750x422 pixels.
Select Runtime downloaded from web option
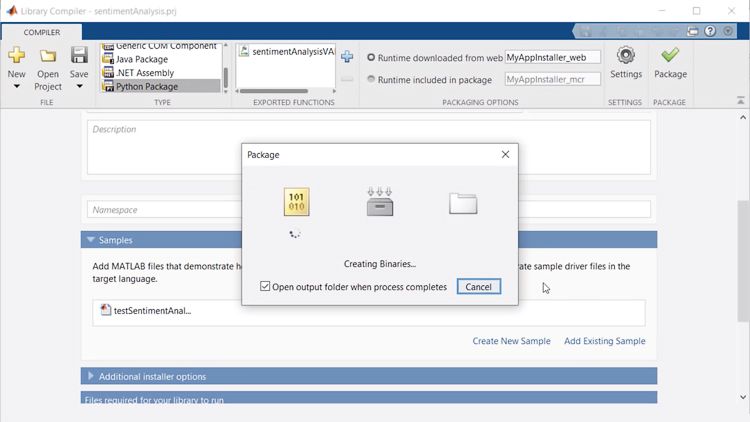[x=372, y=58]
